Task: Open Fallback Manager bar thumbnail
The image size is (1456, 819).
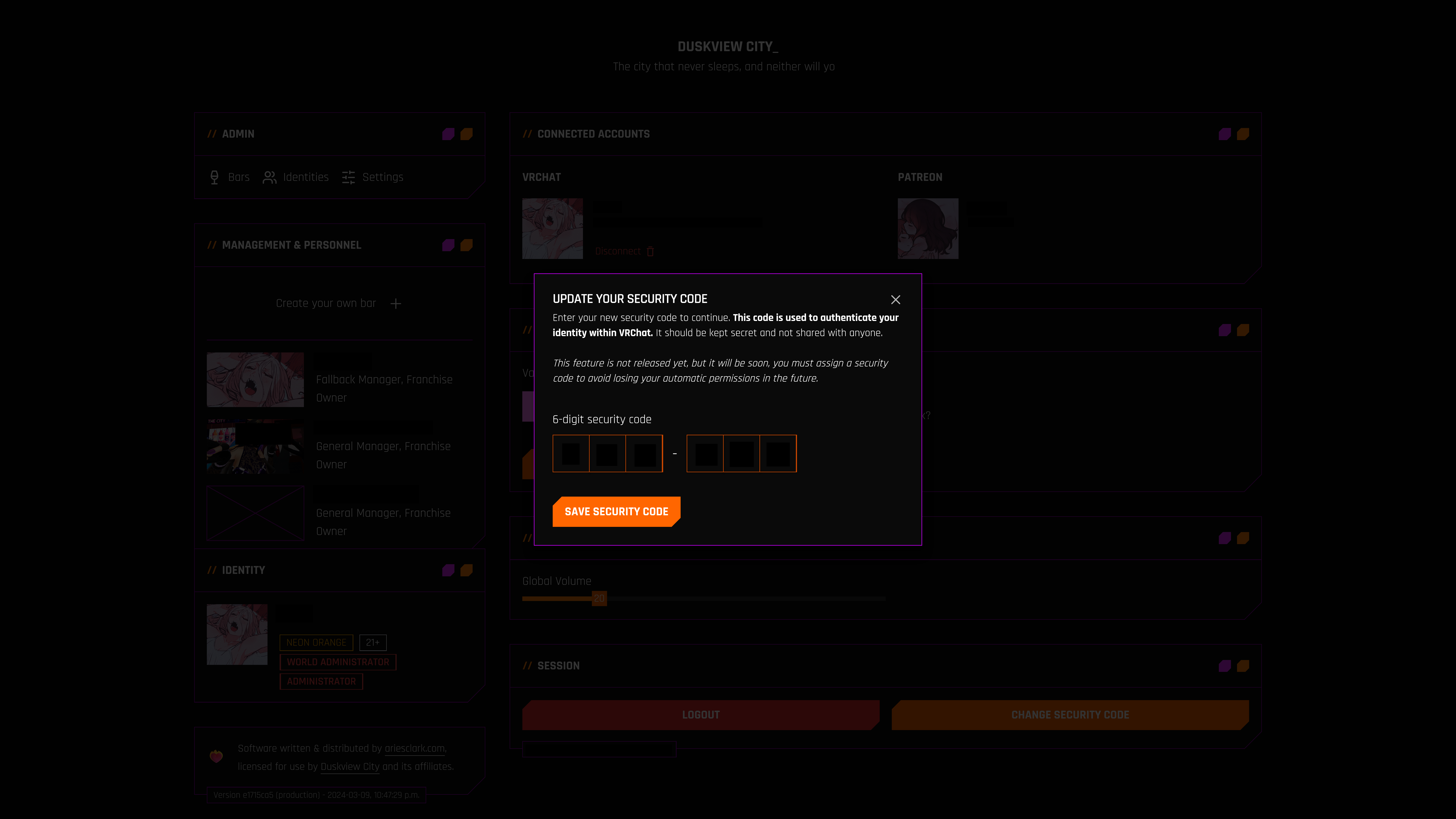Action: (x=256, y=380)
